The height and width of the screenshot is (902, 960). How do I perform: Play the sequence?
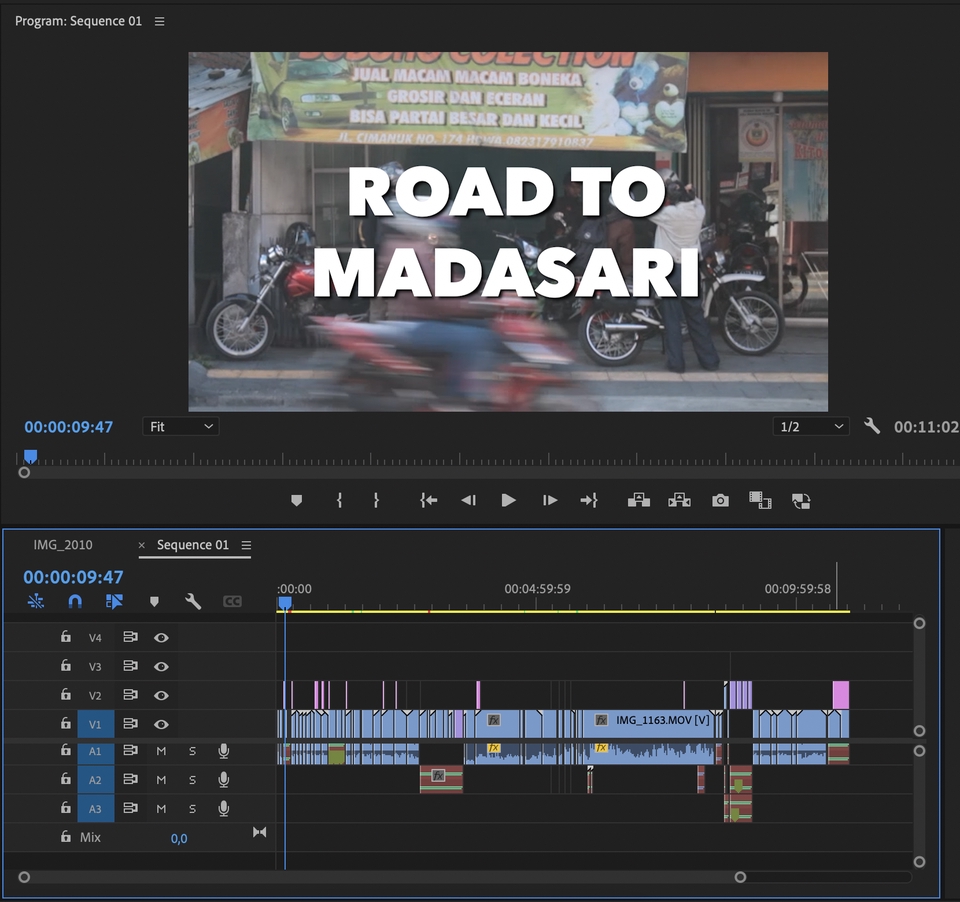(508, 501)
